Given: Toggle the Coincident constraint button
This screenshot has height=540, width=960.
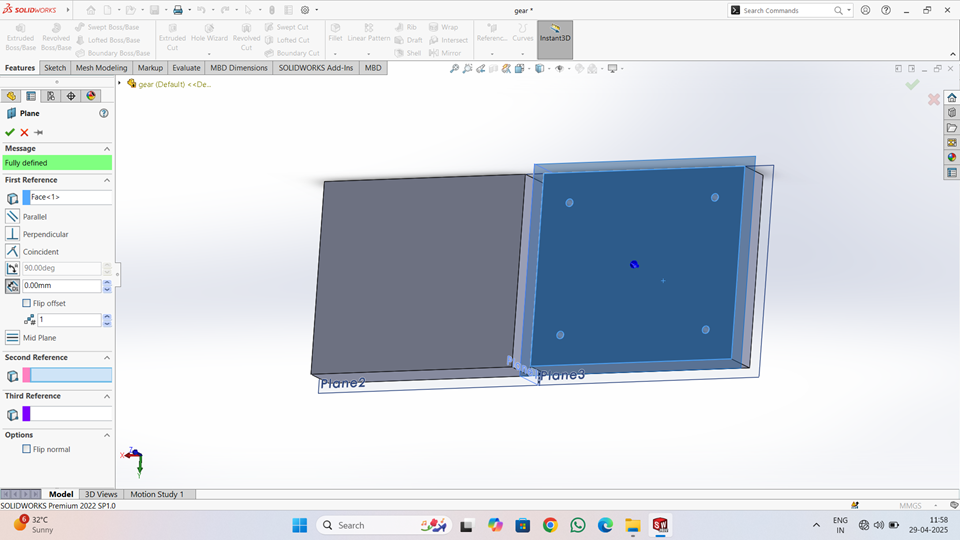Looking at the screenshot, I should pyautogui.click(x=12, y=251).
